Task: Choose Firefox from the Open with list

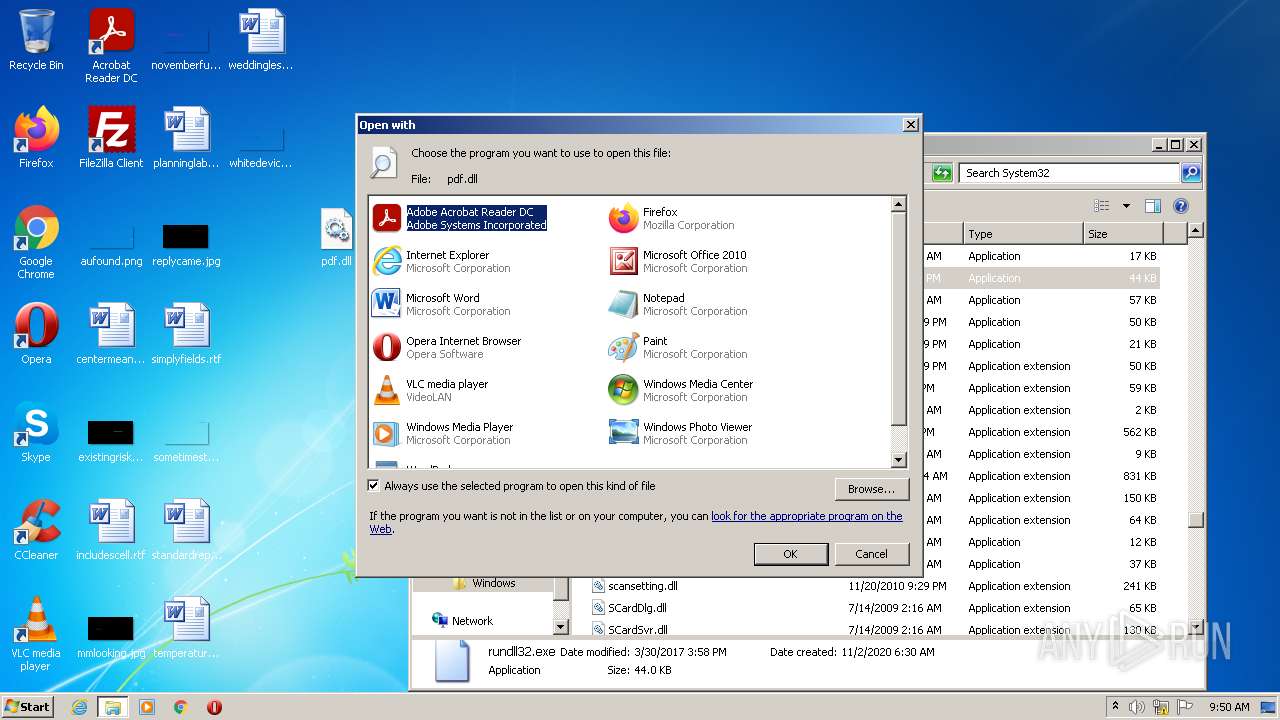Action: [672, 218]
